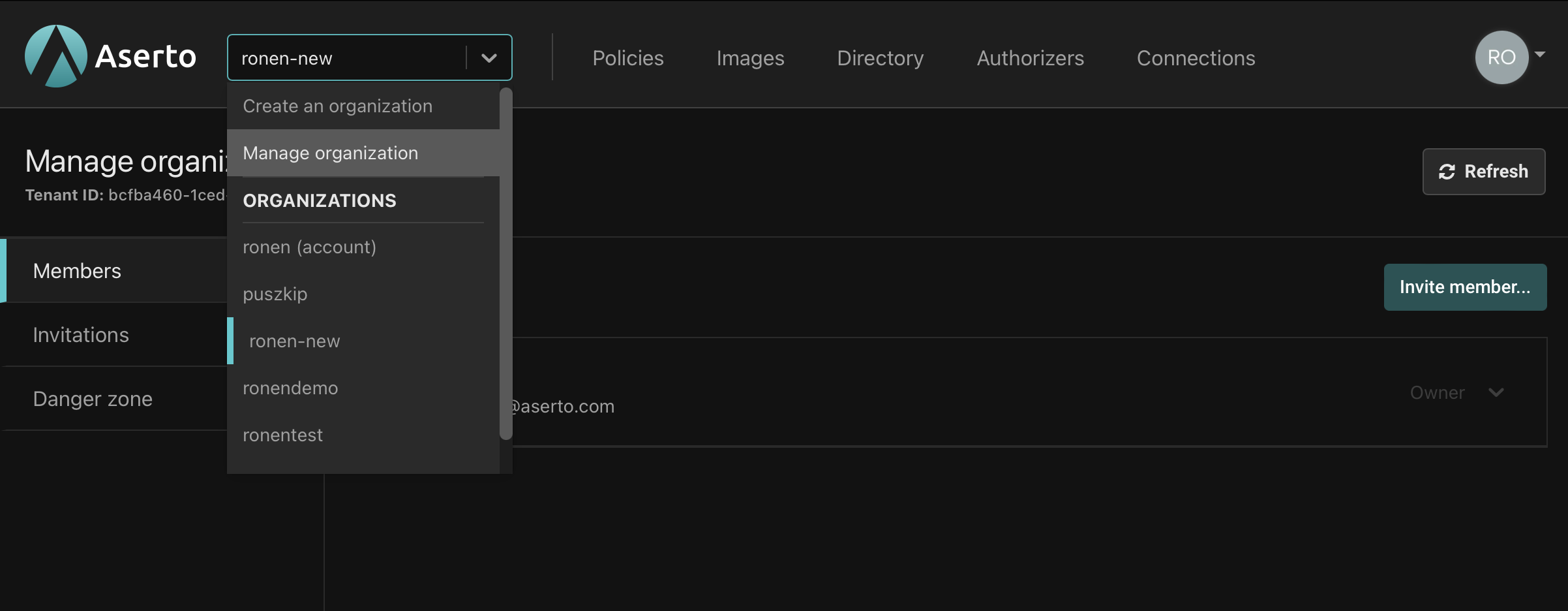Viewport: 1568px width, 611px height.
Task: Pick ronendemo from organizations list
Action: point(290,388)
